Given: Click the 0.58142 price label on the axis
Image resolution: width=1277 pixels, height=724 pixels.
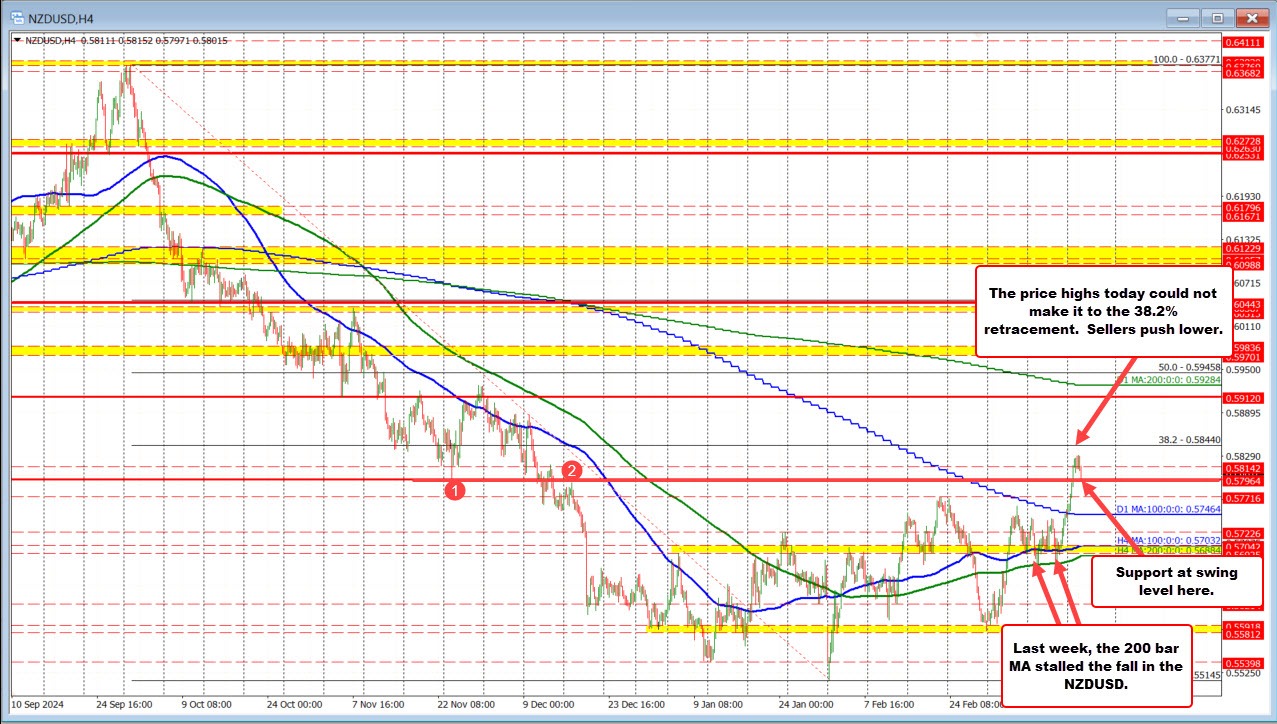Looking at the screenshot, I should pos(1244,468).
